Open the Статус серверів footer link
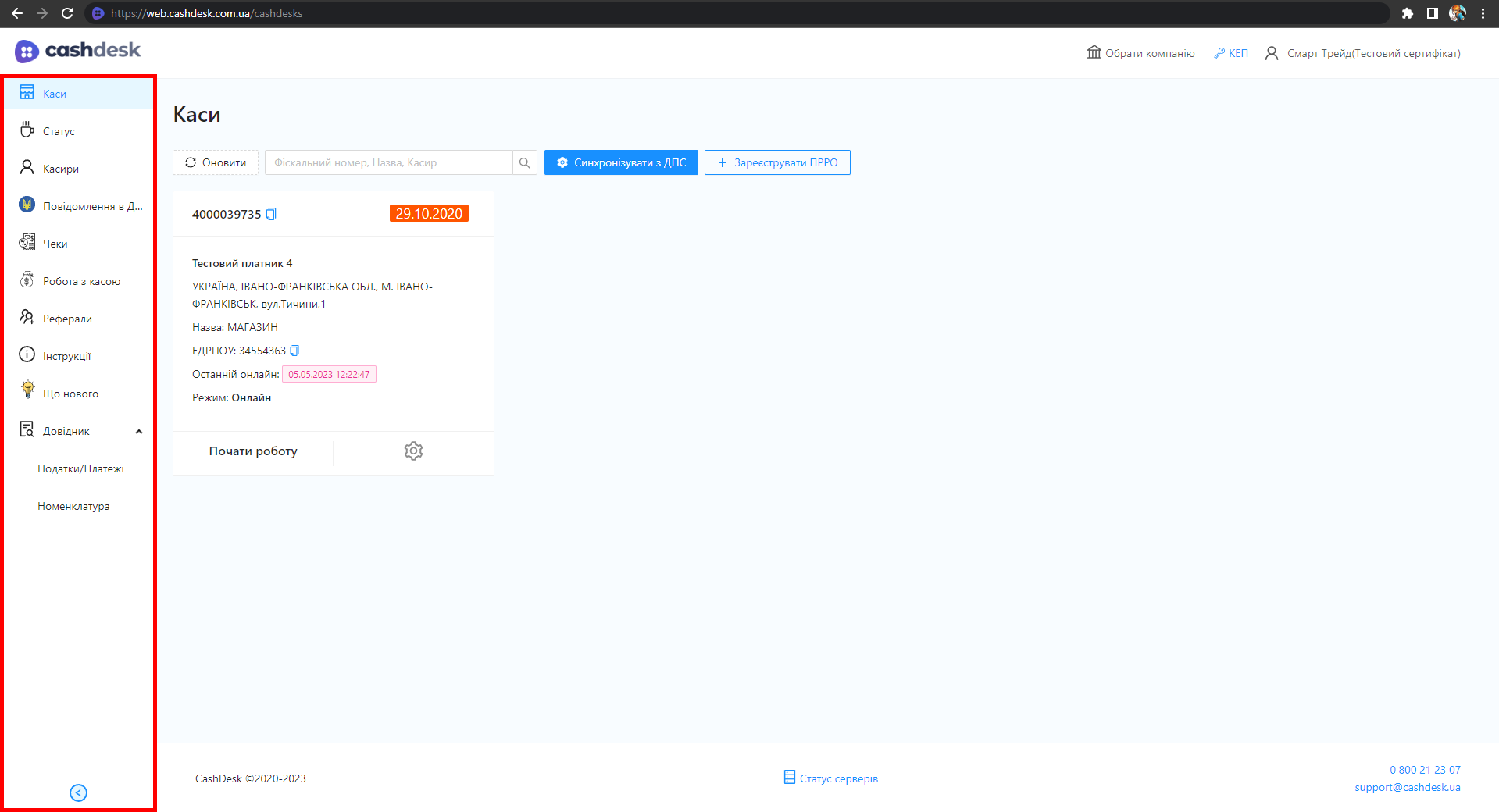This screenshot has height=812, width=1499. pyautogui.click(x=831, y=778)
